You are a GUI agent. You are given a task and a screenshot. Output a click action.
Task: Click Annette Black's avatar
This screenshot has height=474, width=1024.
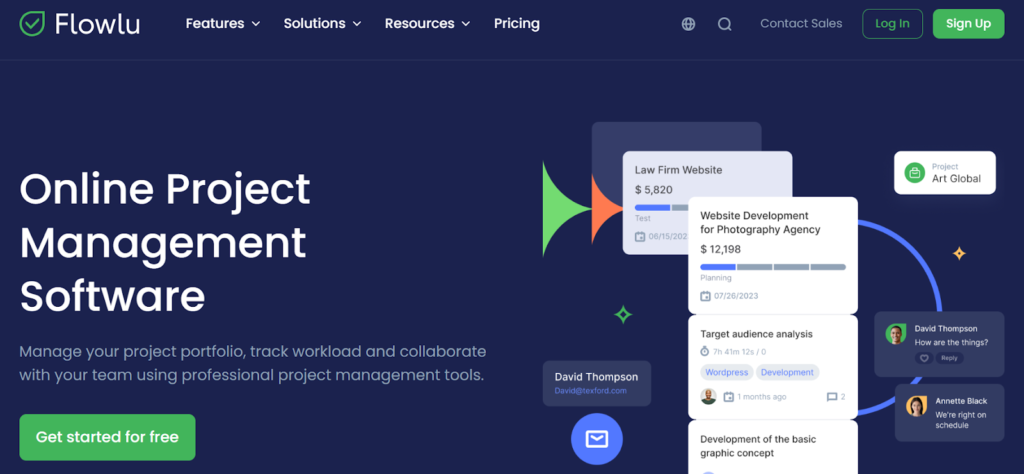point(916,406)
